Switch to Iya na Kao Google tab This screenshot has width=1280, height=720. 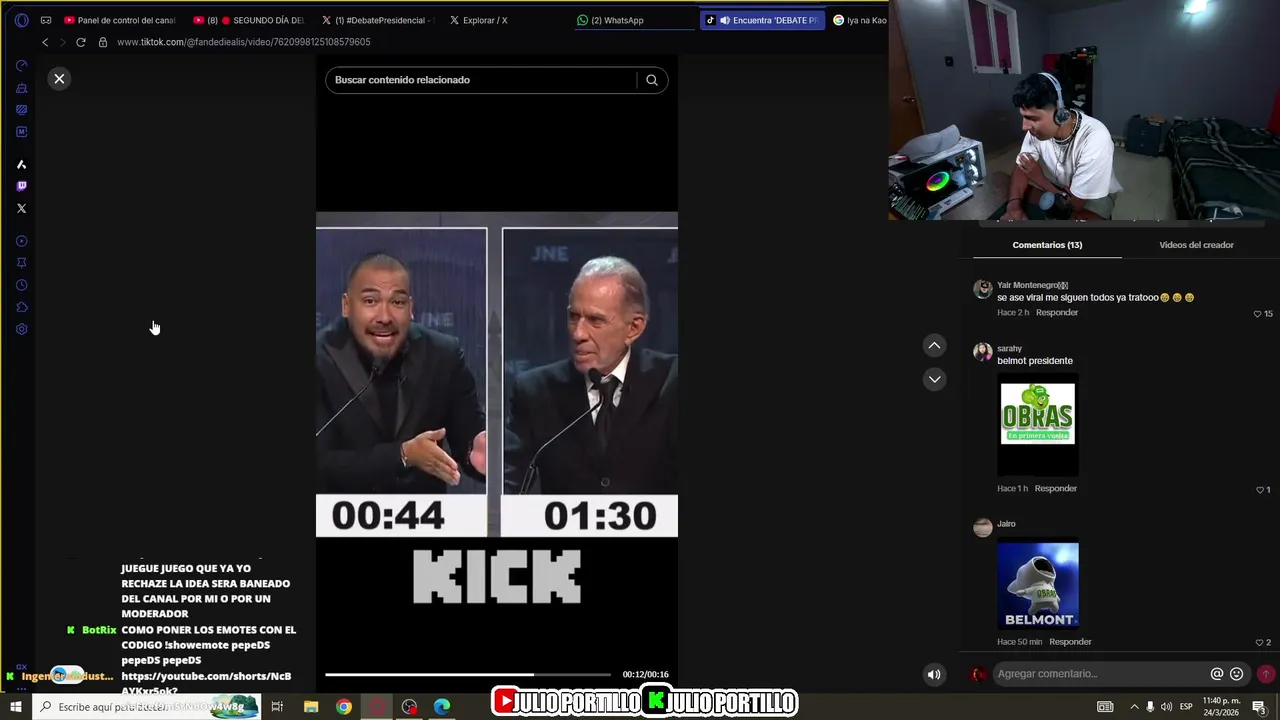coord(859,20)
